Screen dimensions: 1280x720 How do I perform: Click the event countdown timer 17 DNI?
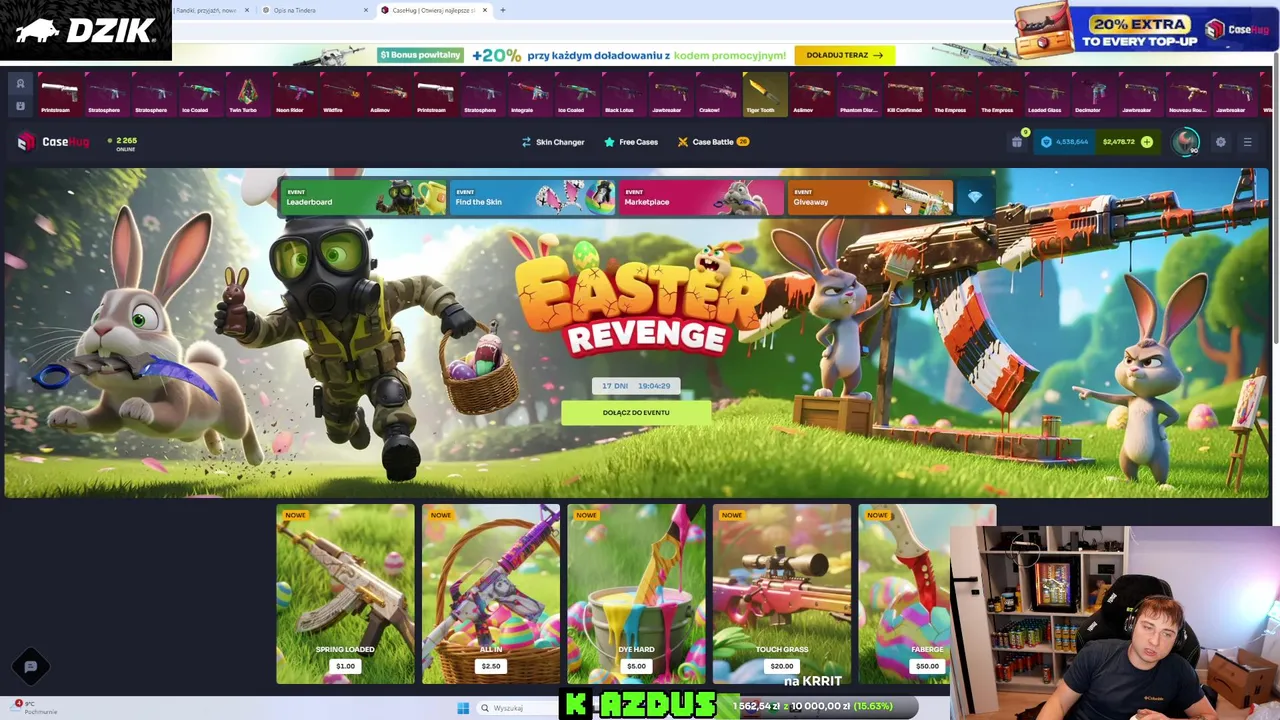pyautogui.click(x=636, y=386)
